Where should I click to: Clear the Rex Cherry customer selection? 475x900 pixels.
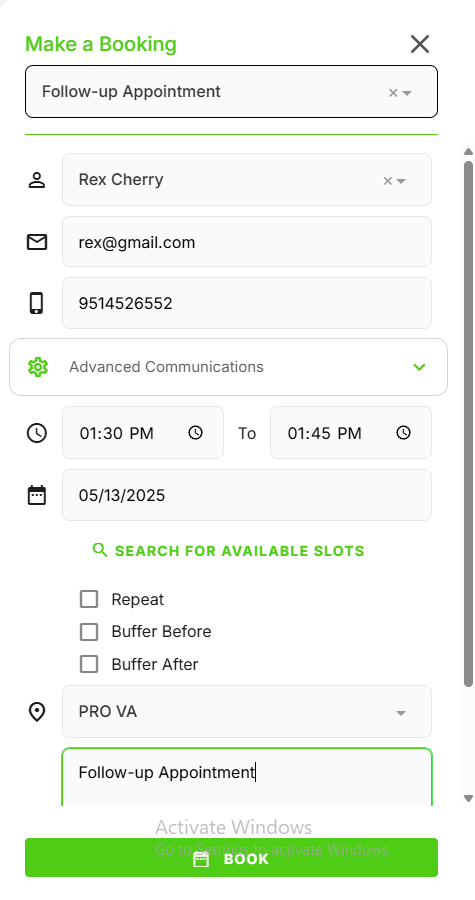coord(387,181)
